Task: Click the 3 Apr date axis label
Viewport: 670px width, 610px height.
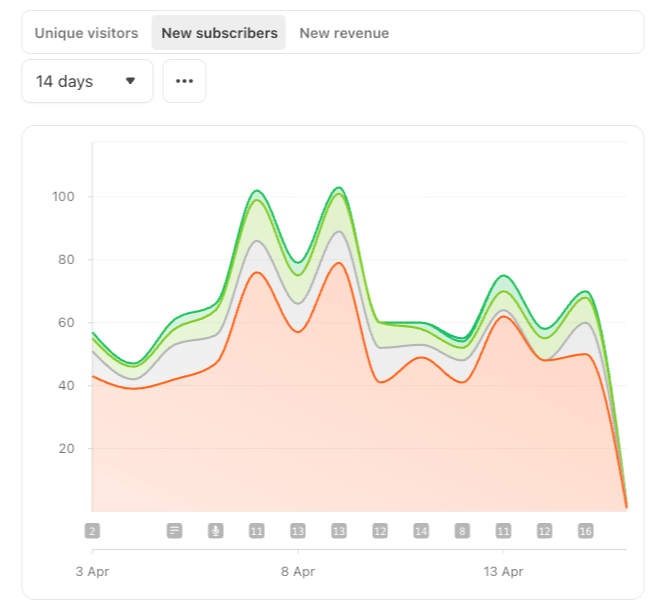Action: point(92,573)
